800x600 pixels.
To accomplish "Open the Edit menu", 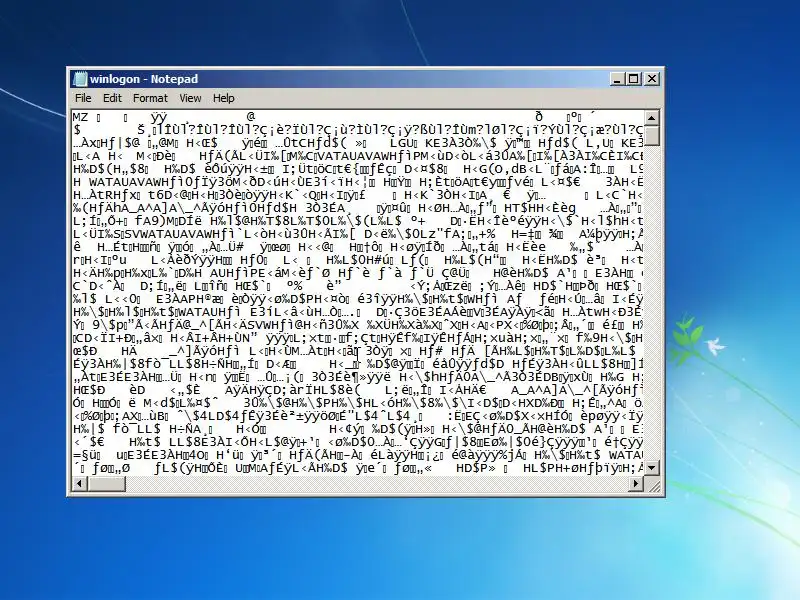I will click(112, 98).
